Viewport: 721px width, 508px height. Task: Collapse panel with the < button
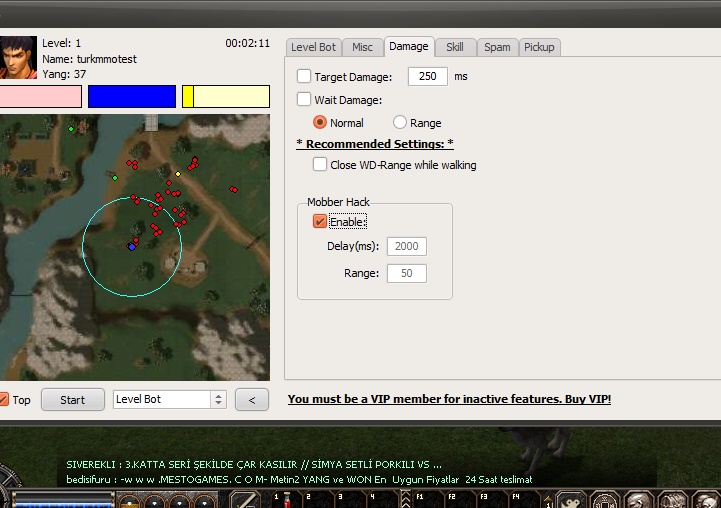point(252,400)
